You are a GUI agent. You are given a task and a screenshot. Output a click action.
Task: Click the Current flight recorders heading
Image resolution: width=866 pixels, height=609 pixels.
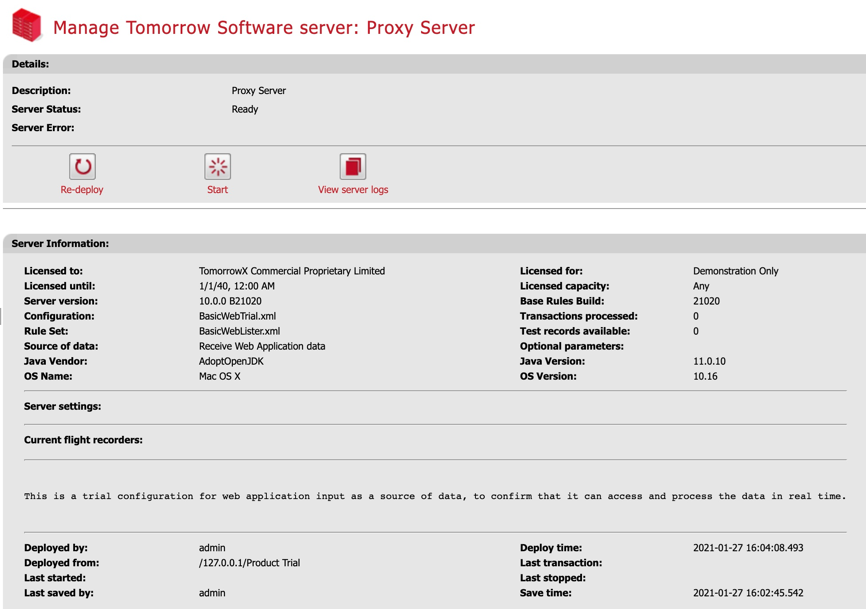(x=83, y=440)
